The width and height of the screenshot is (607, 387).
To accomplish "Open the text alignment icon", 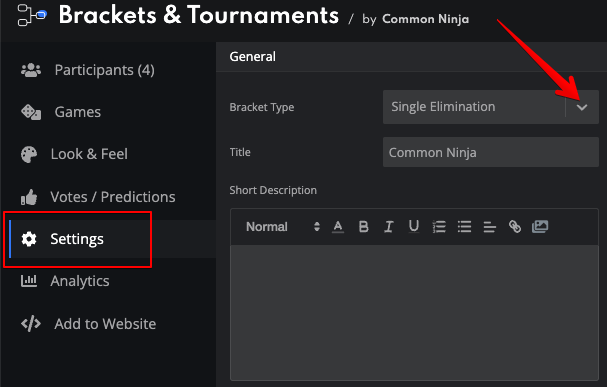I will point(489,227).
